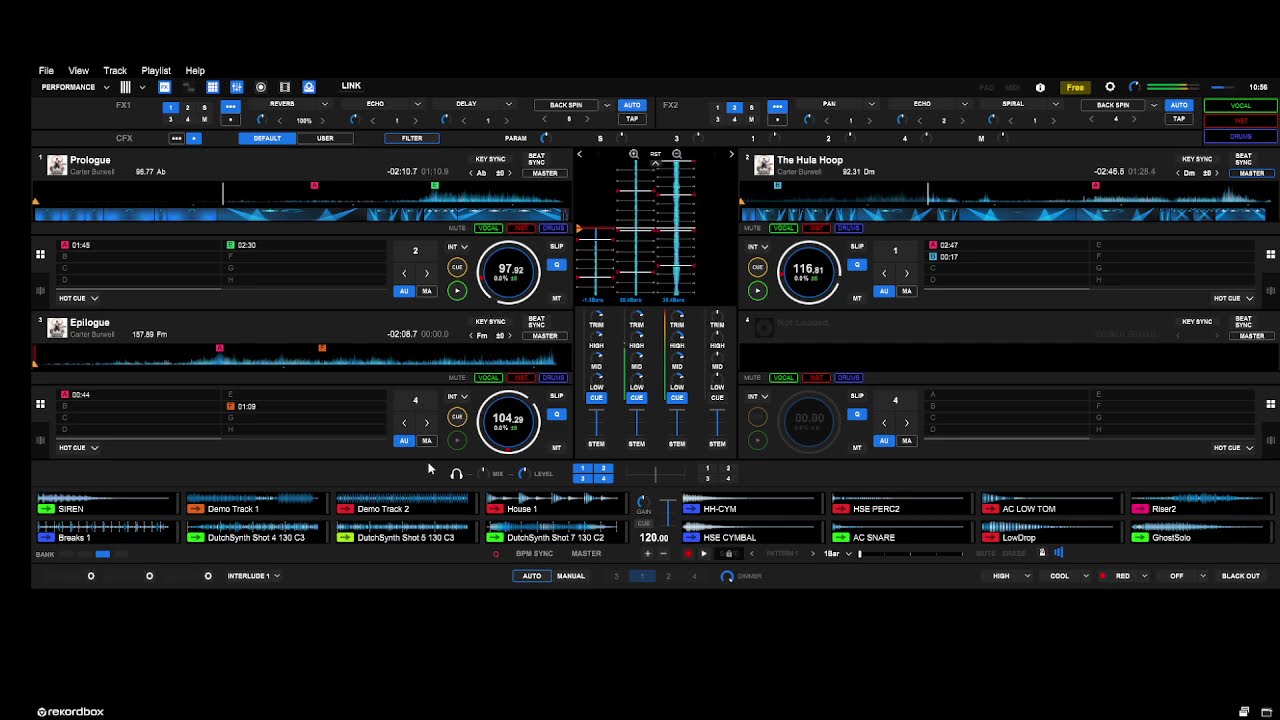The height and width of the screenshot is (720, 1280).
Task: Show the sampler grid panel icon
Action: click(212, 87)
